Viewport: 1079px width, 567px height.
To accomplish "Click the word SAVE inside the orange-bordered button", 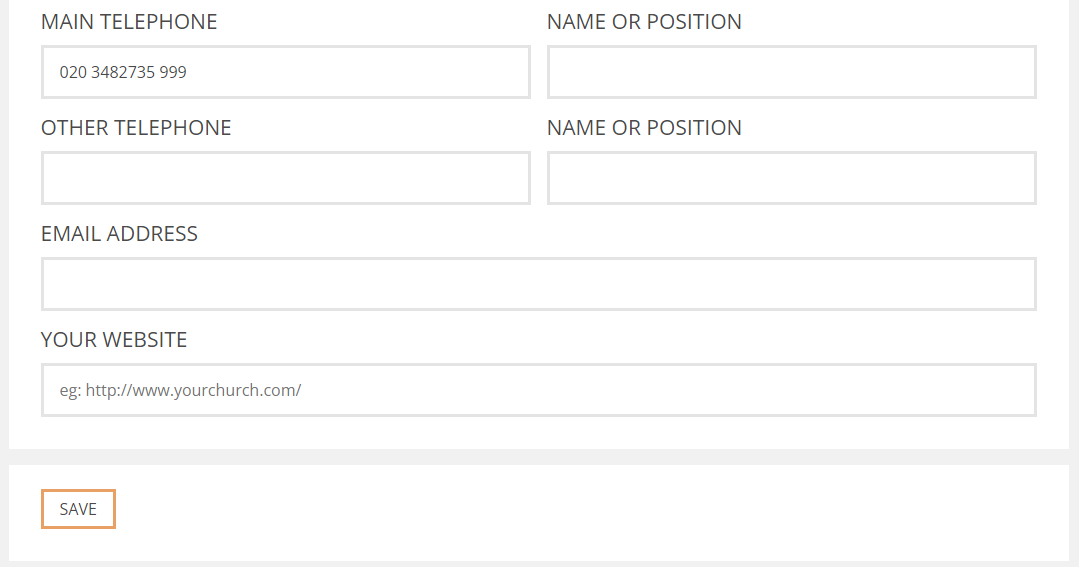I will click(x=78, y=509).
